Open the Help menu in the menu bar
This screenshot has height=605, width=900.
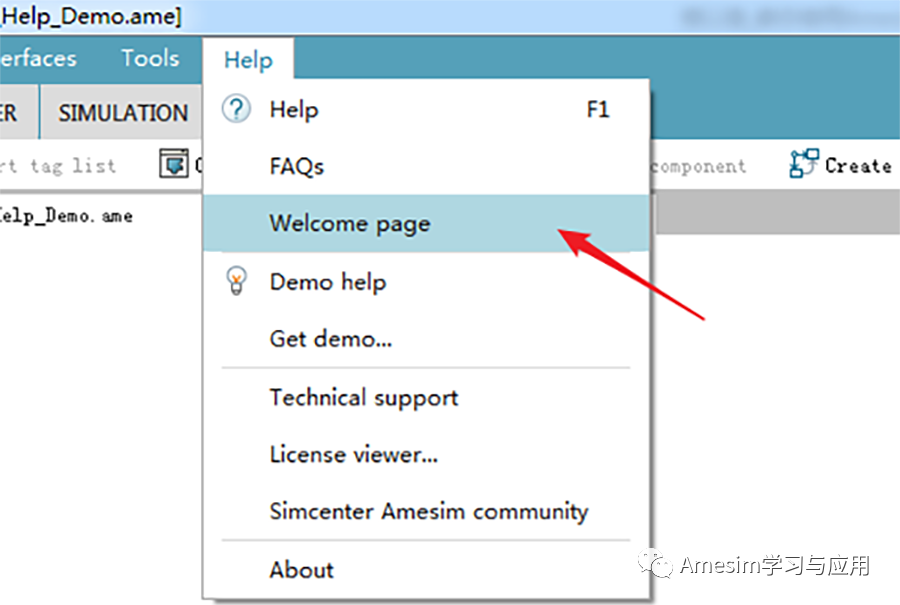point(248,59)
